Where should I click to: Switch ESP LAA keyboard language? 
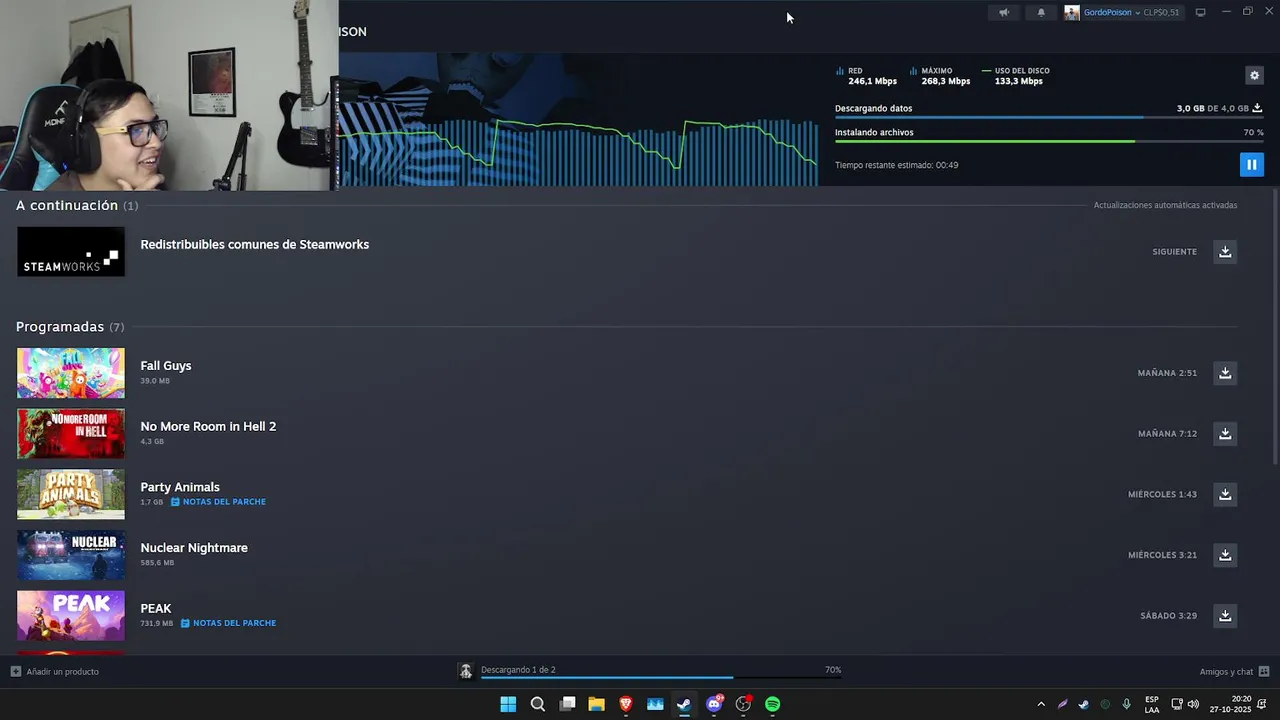(1152, 704)
